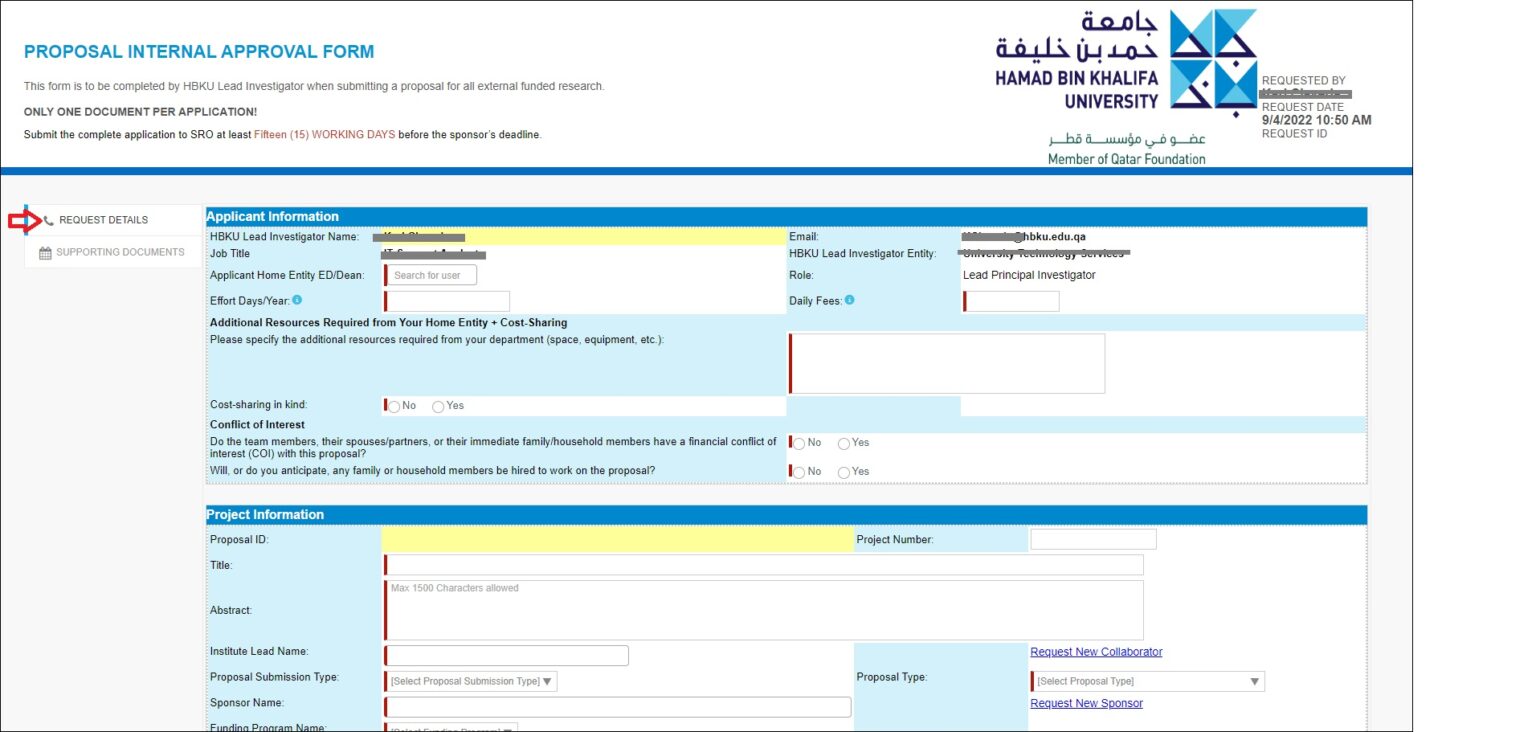This screenshot has height=732, width=1536.
Task: Click the Request New Collaborator link
Action: tap(1096, 651)
